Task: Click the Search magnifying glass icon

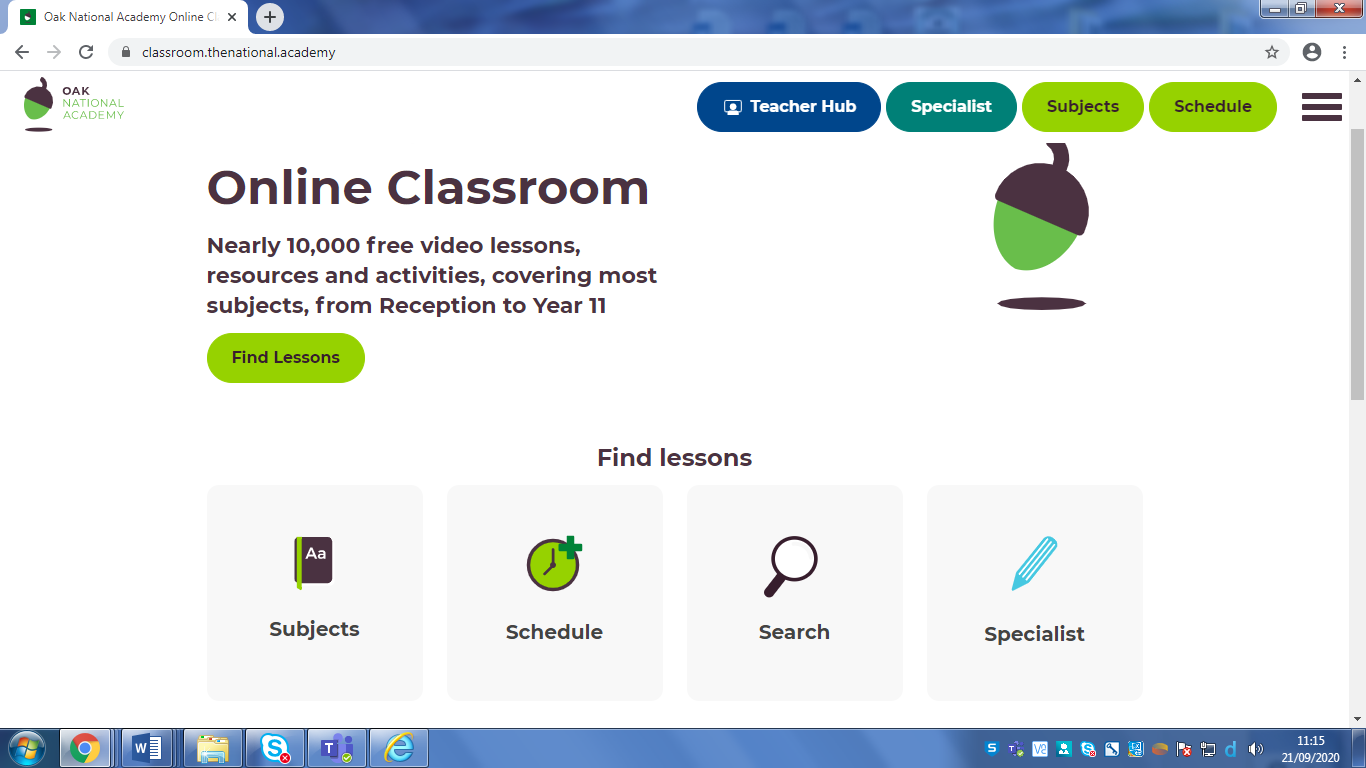Action: click(x=791, y=566)
